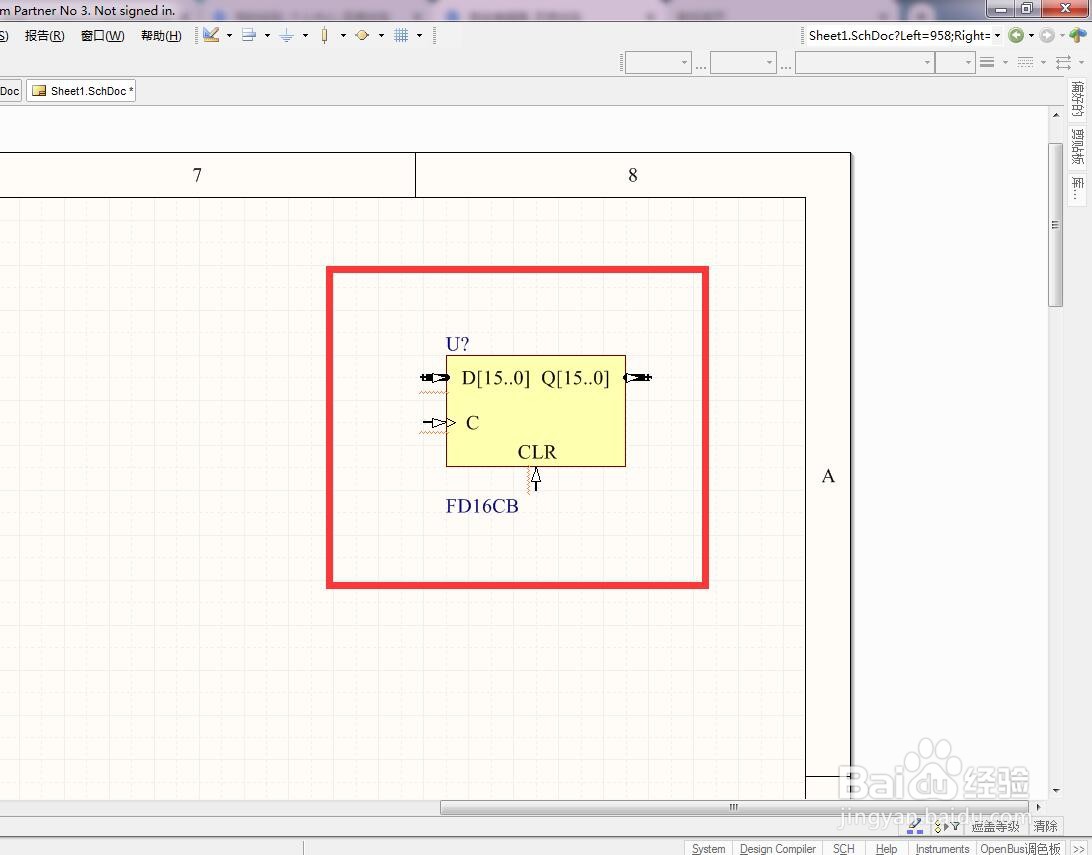Open the home page cubes icon
The width and height of the screenshot is (1092, 855).
coord(1078,35)
